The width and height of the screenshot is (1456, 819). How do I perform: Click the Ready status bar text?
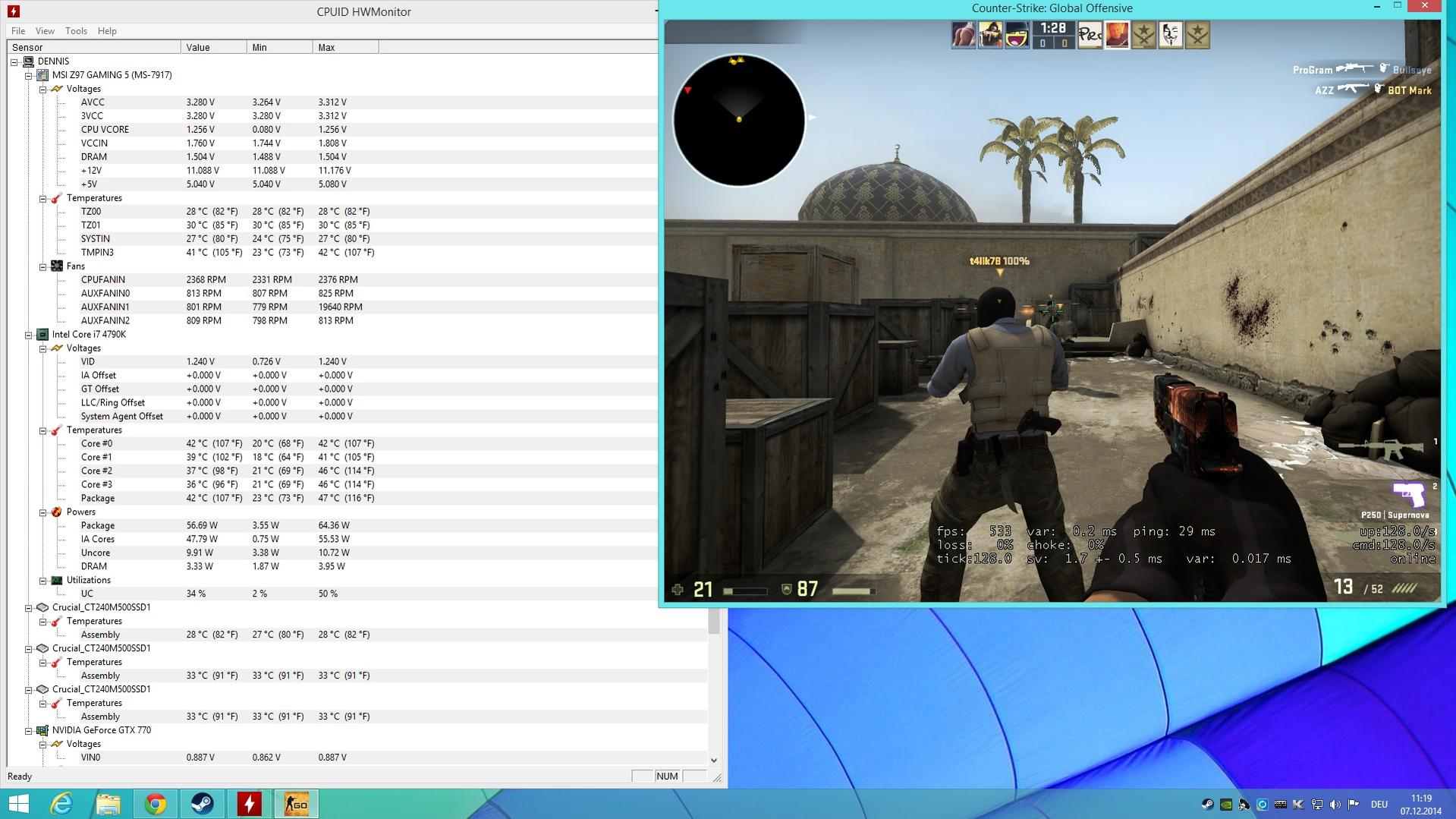pyautogui.click(x=20, y=776)
